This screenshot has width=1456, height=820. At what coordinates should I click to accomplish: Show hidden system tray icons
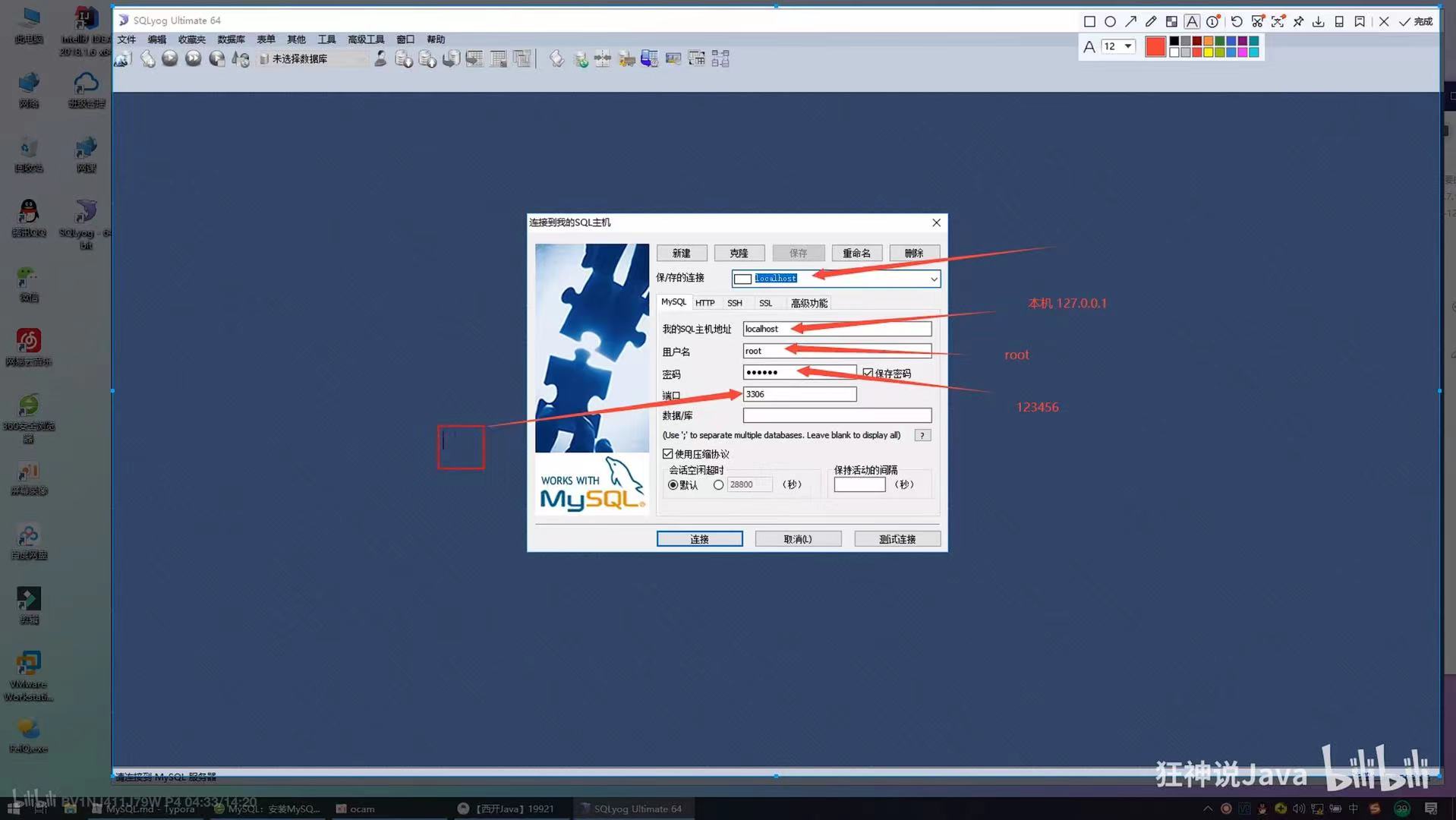click(x=1208, y=809)
